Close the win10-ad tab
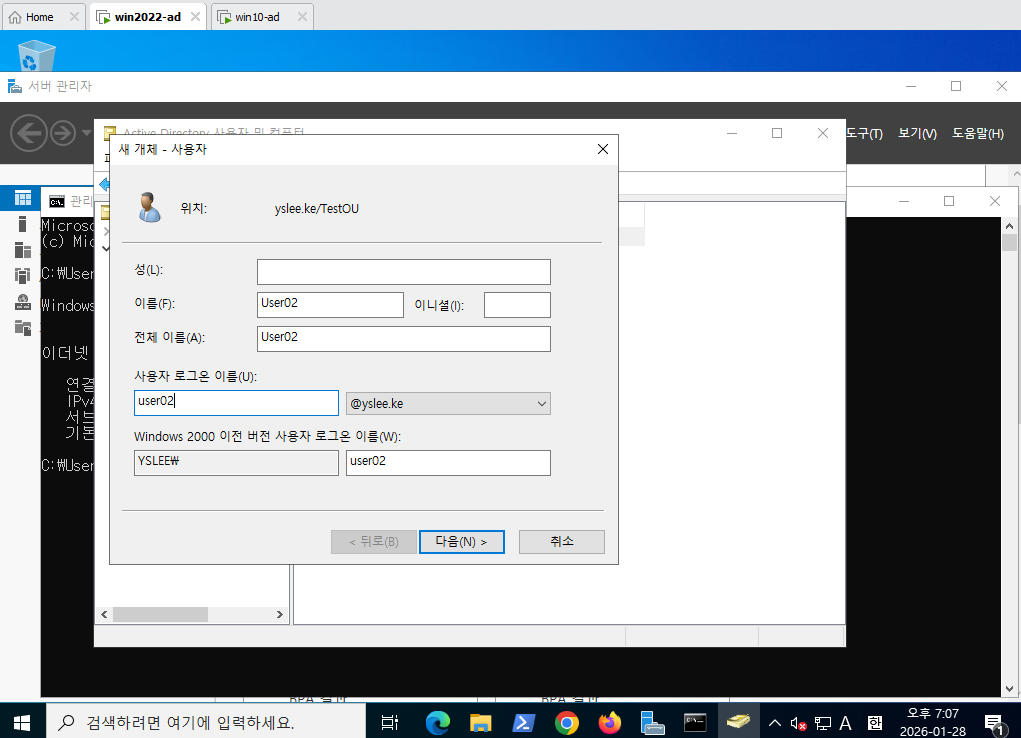The width and height of the screenshot is (1021, 738). coord(302,17)
